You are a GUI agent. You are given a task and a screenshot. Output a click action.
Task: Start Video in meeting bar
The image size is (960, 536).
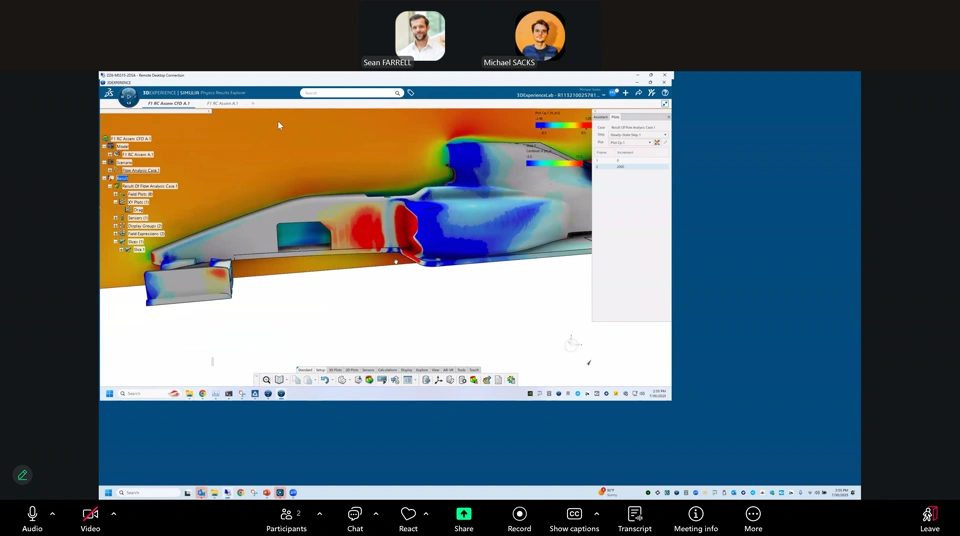pos(90,518)
